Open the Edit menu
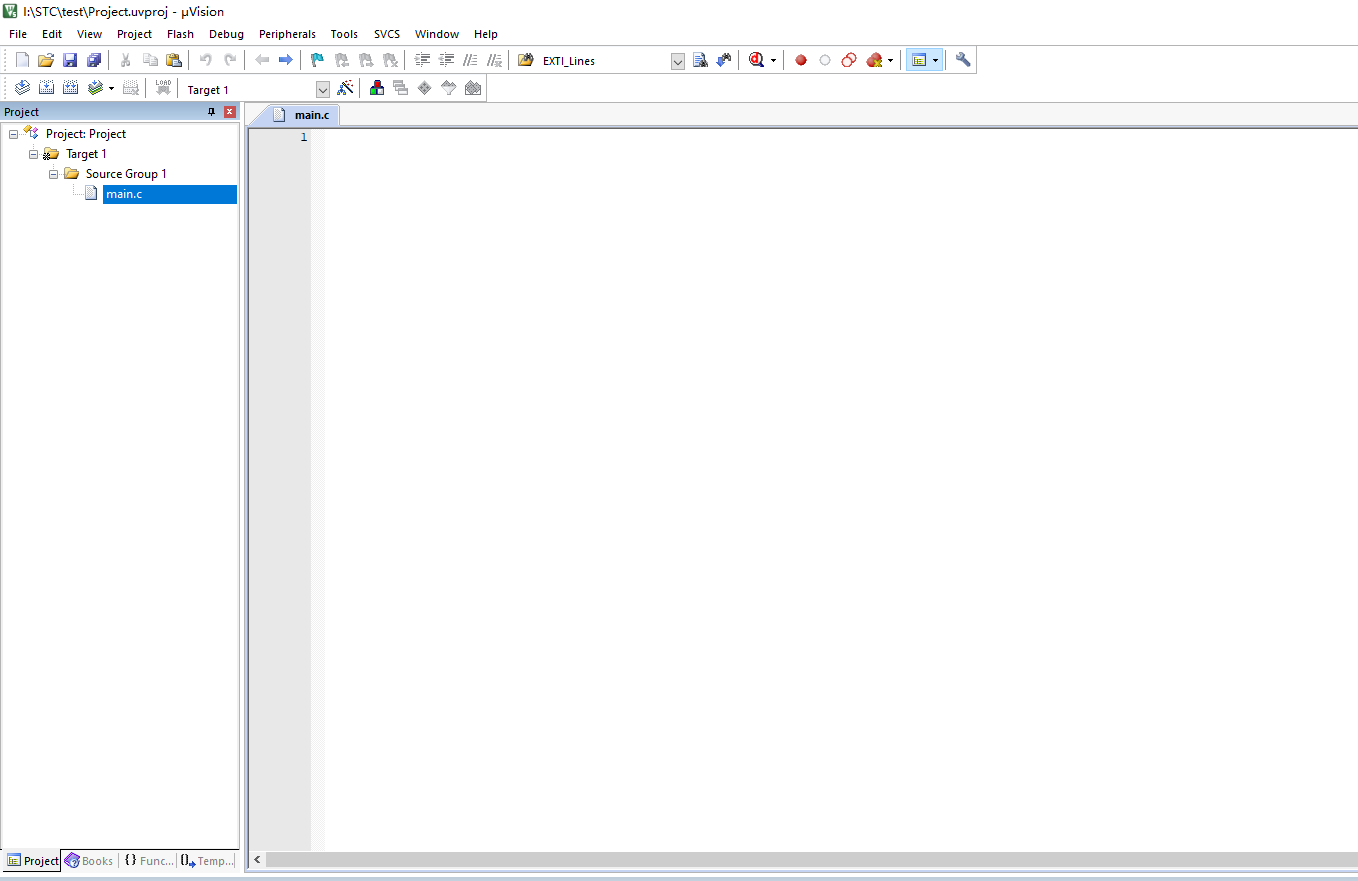This screenshot has height=881, width=1358. pyautogui.click(x=52, y=34)
